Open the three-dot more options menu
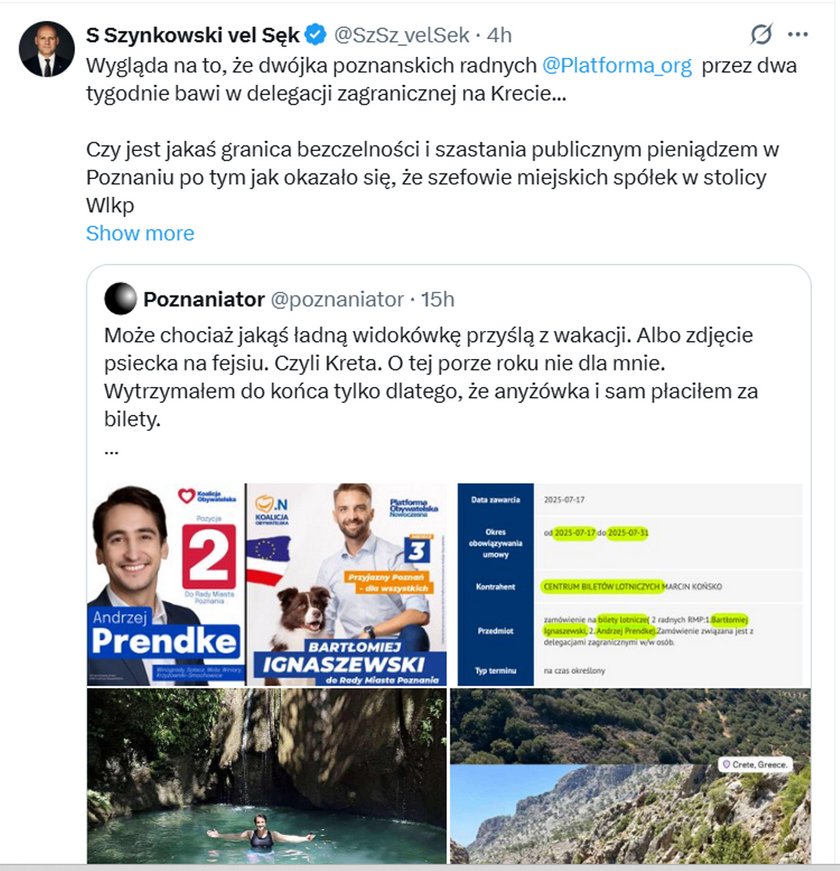Image resolution: width=840 pixels, height=871 pixels. tap(798, 34)
